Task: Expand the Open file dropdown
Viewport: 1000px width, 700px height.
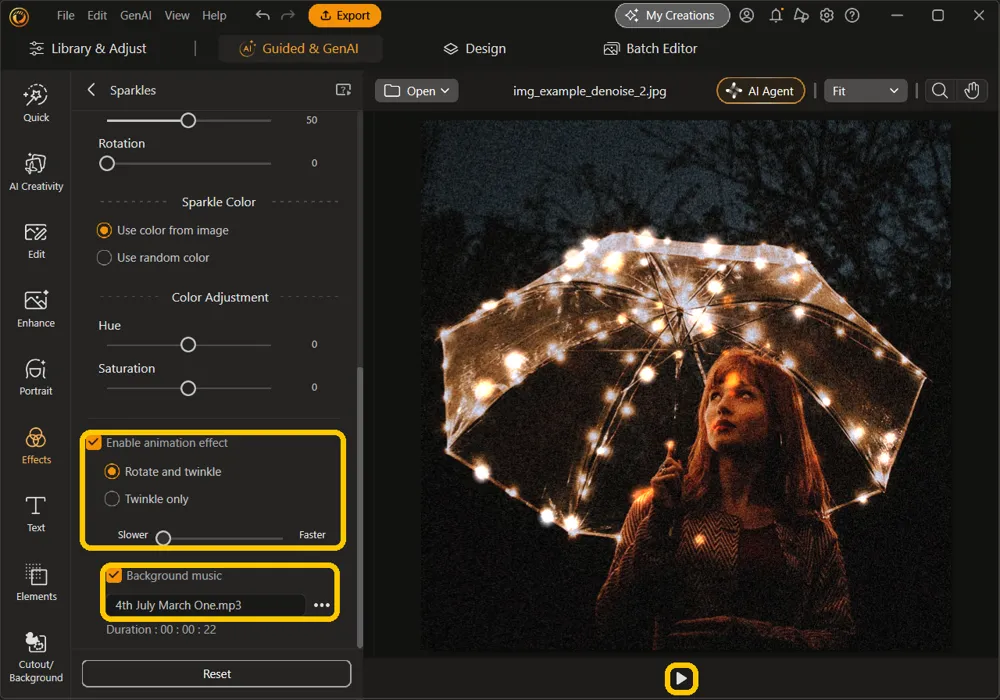Action: 416,91
